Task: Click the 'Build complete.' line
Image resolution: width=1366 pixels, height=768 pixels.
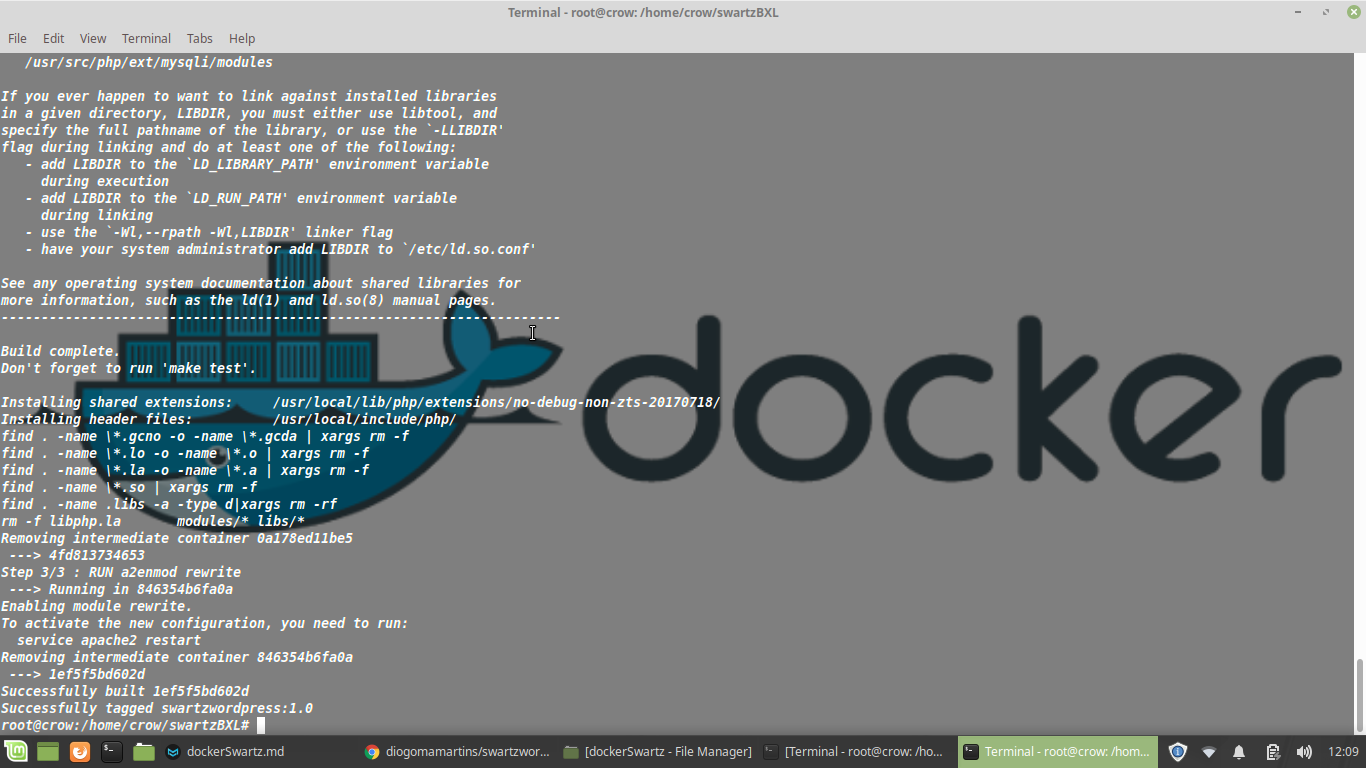Action: click(x=60, y=351)
